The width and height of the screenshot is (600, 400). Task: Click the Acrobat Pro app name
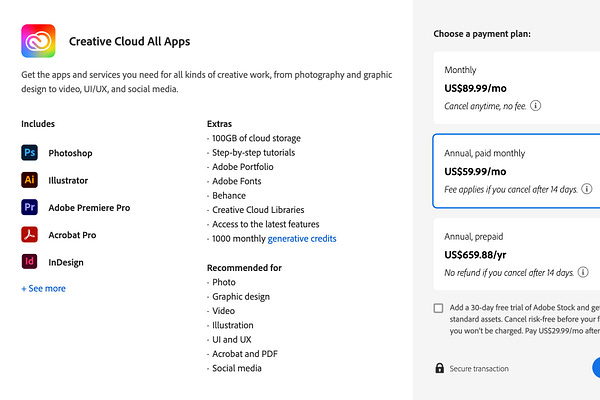tap(72, 235)
